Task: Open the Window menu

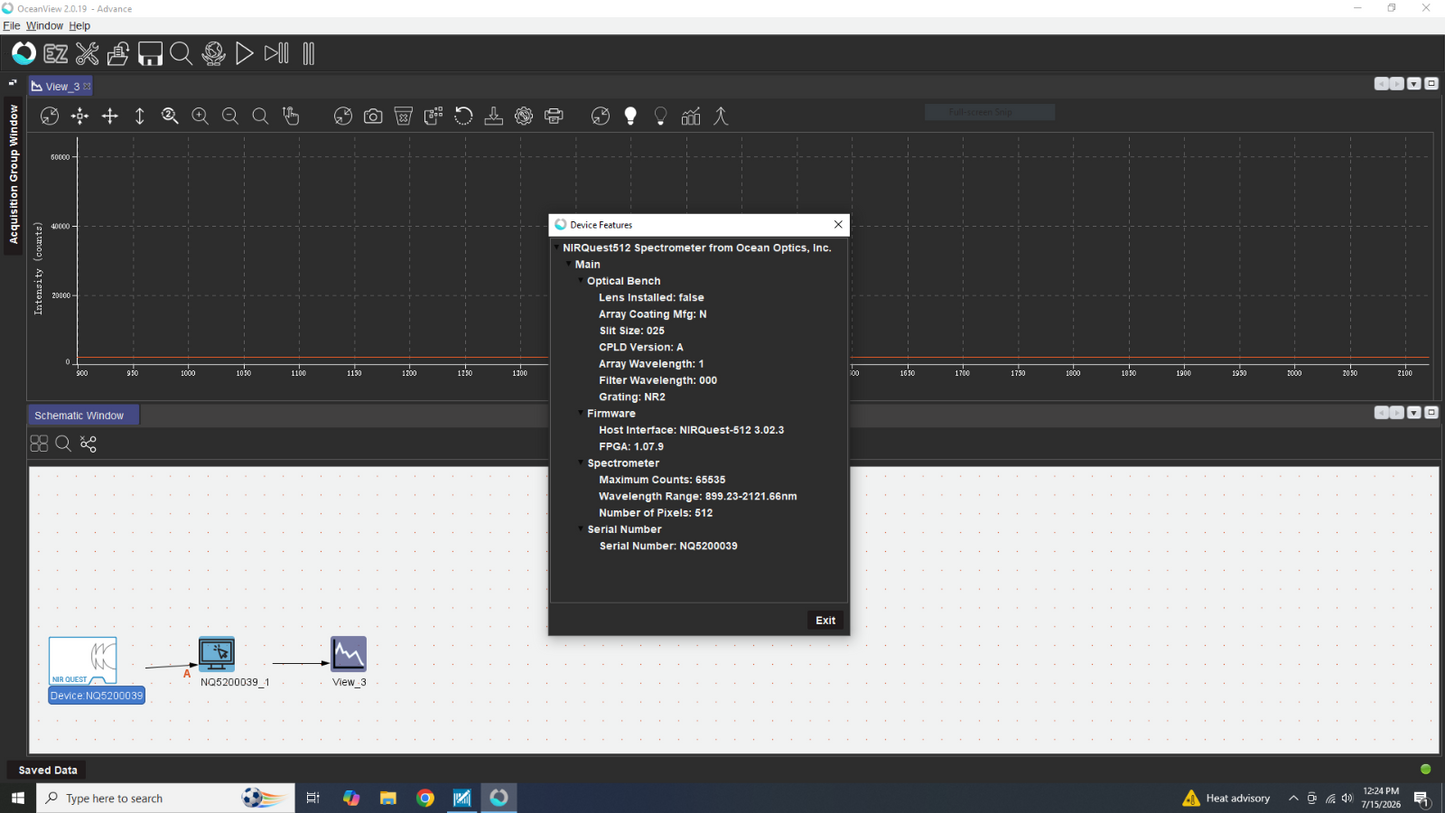Action: 44,26
